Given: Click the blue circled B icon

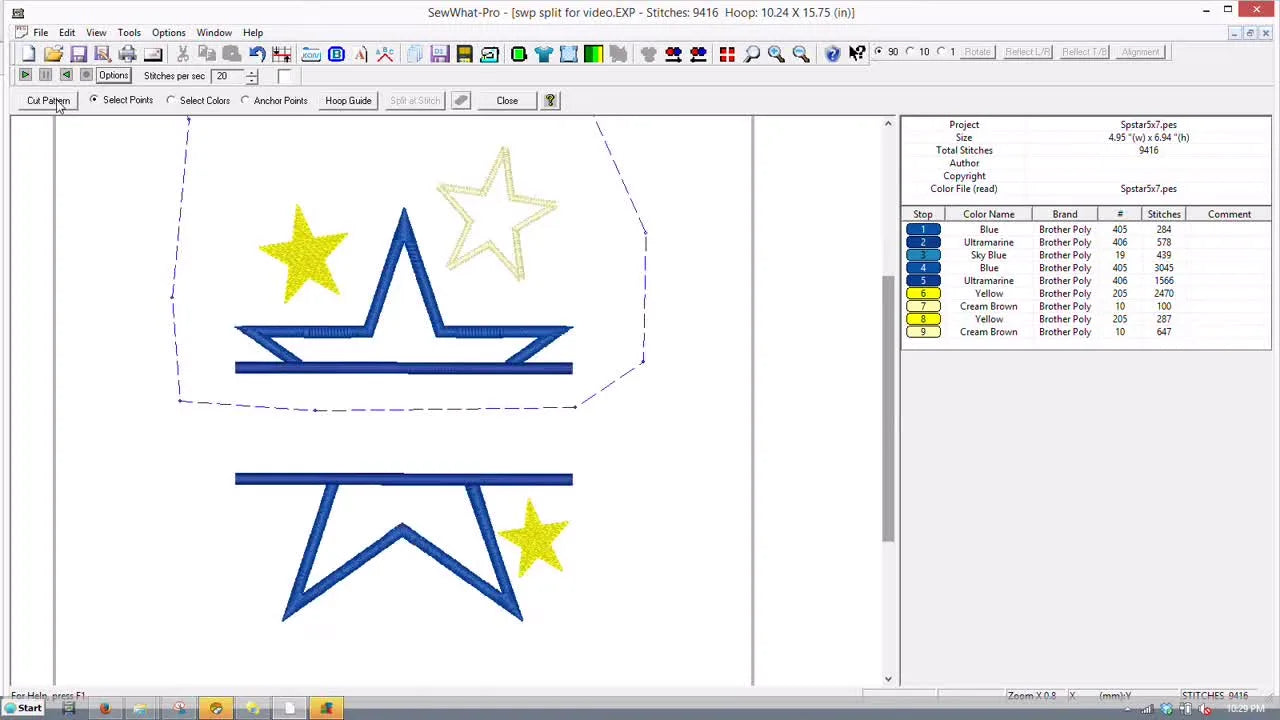Looking at the screenshot, I should [x=336, y=53].
